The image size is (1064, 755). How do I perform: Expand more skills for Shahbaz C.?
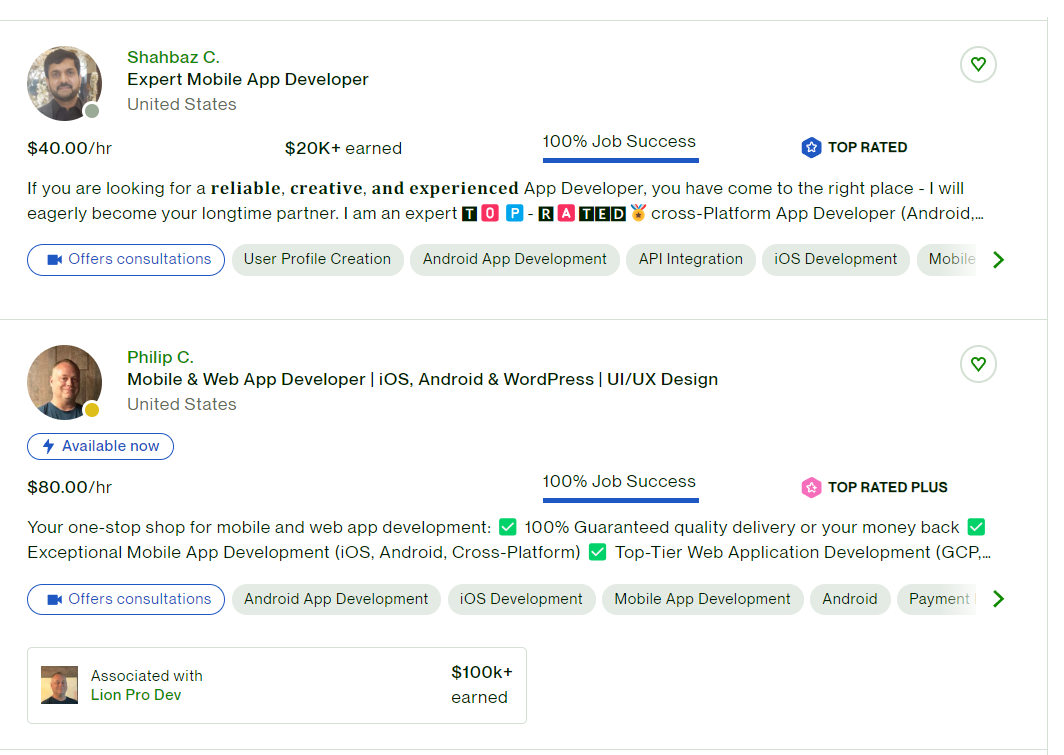coord(997,260)
